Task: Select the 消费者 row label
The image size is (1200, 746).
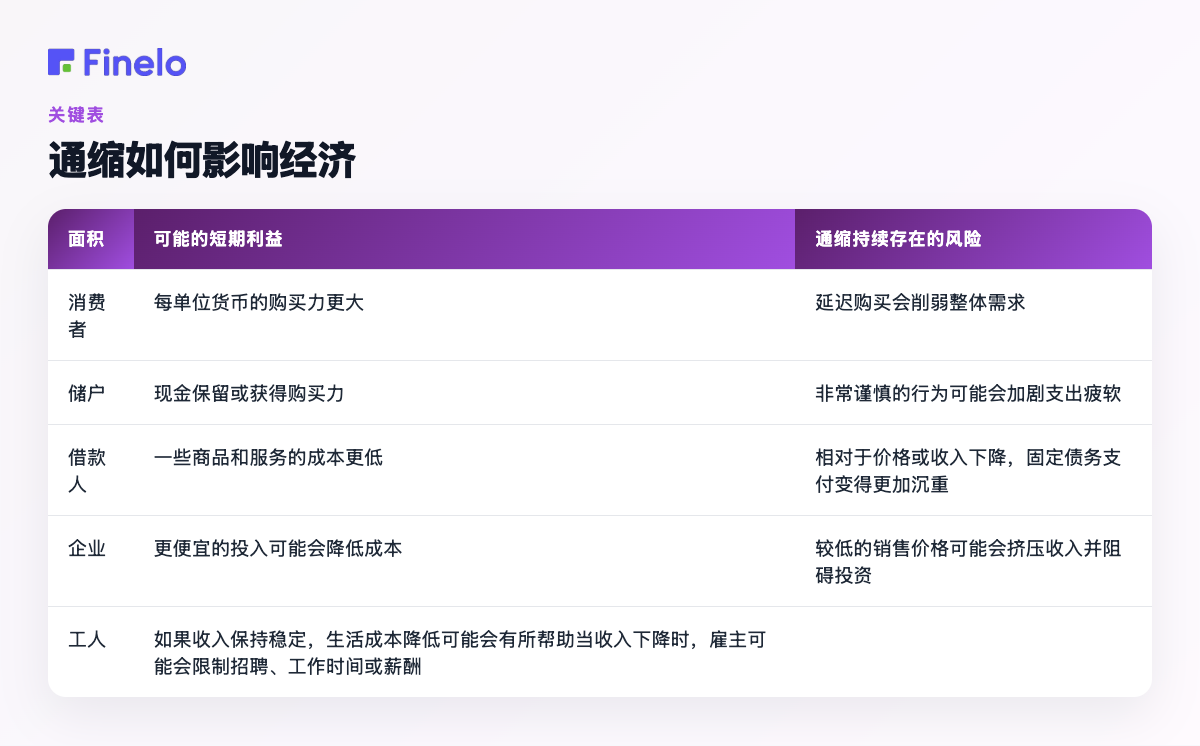Action: point(87,315)
